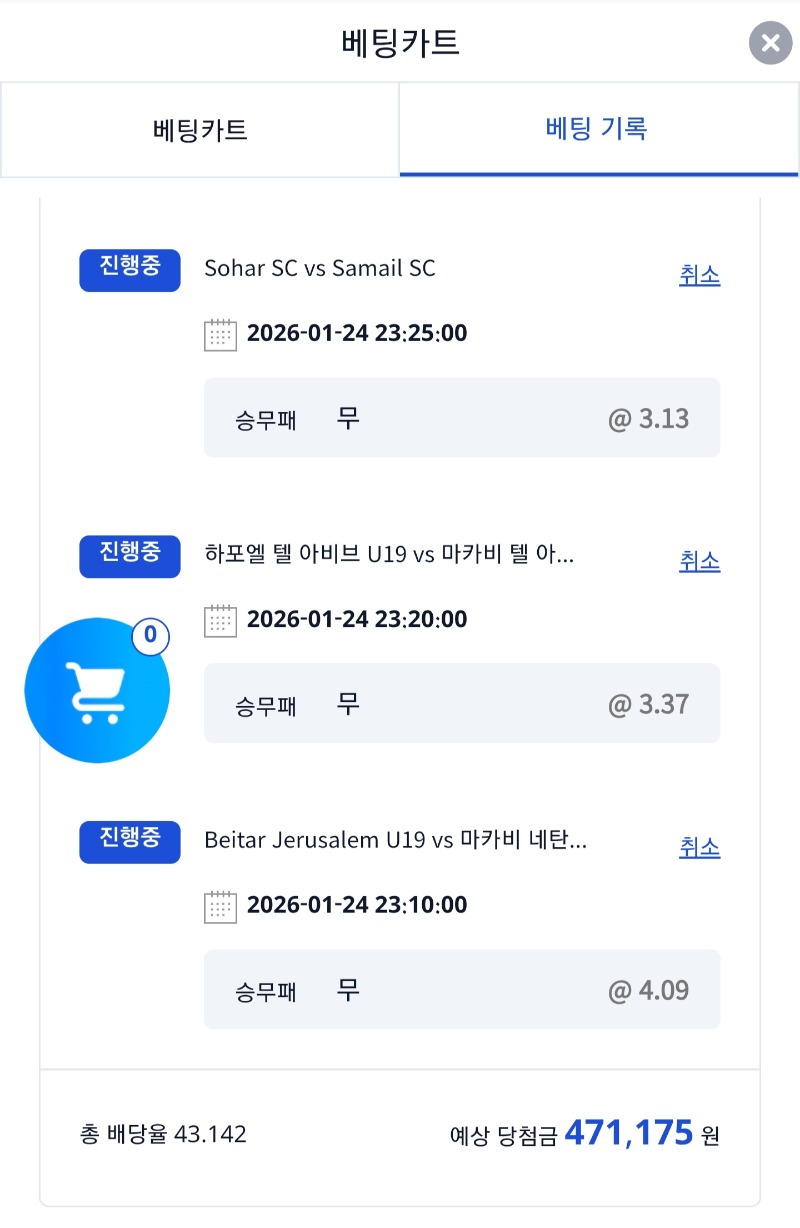Click calendar icon beside 23:10:00 date
Screen dimensions: 800x1228
(x=220, y=906)
